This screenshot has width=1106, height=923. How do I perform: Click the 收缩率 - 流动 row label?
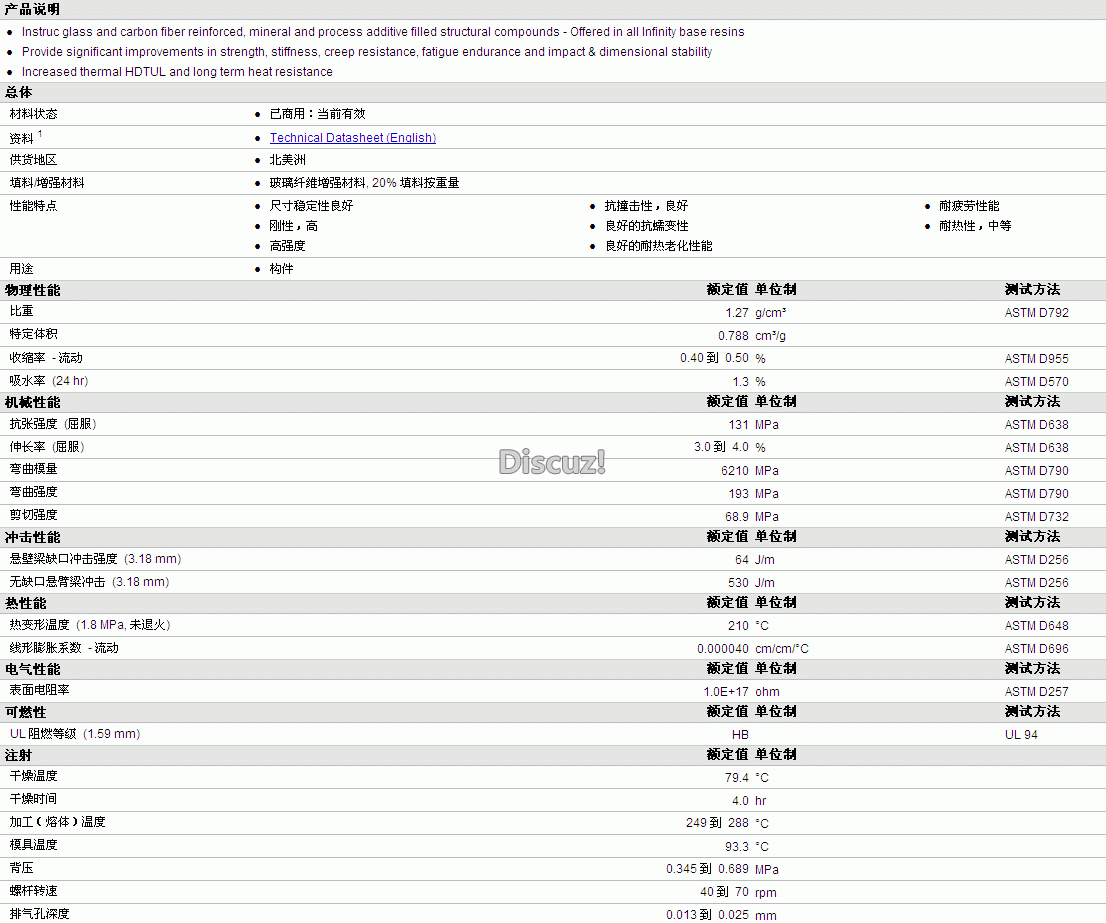[46, 358]
